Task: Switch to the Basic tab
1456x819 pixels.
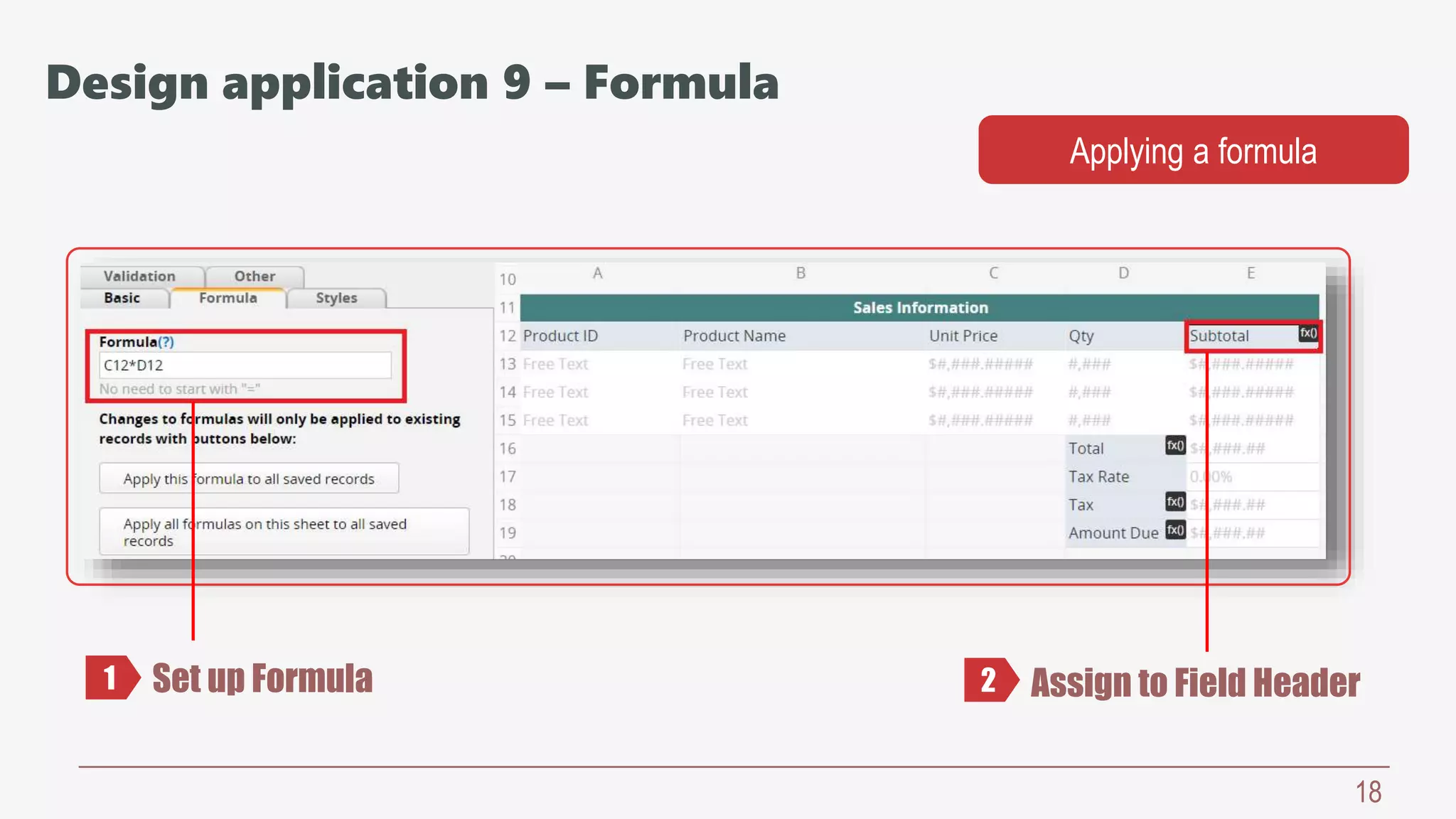Action: 122,298
